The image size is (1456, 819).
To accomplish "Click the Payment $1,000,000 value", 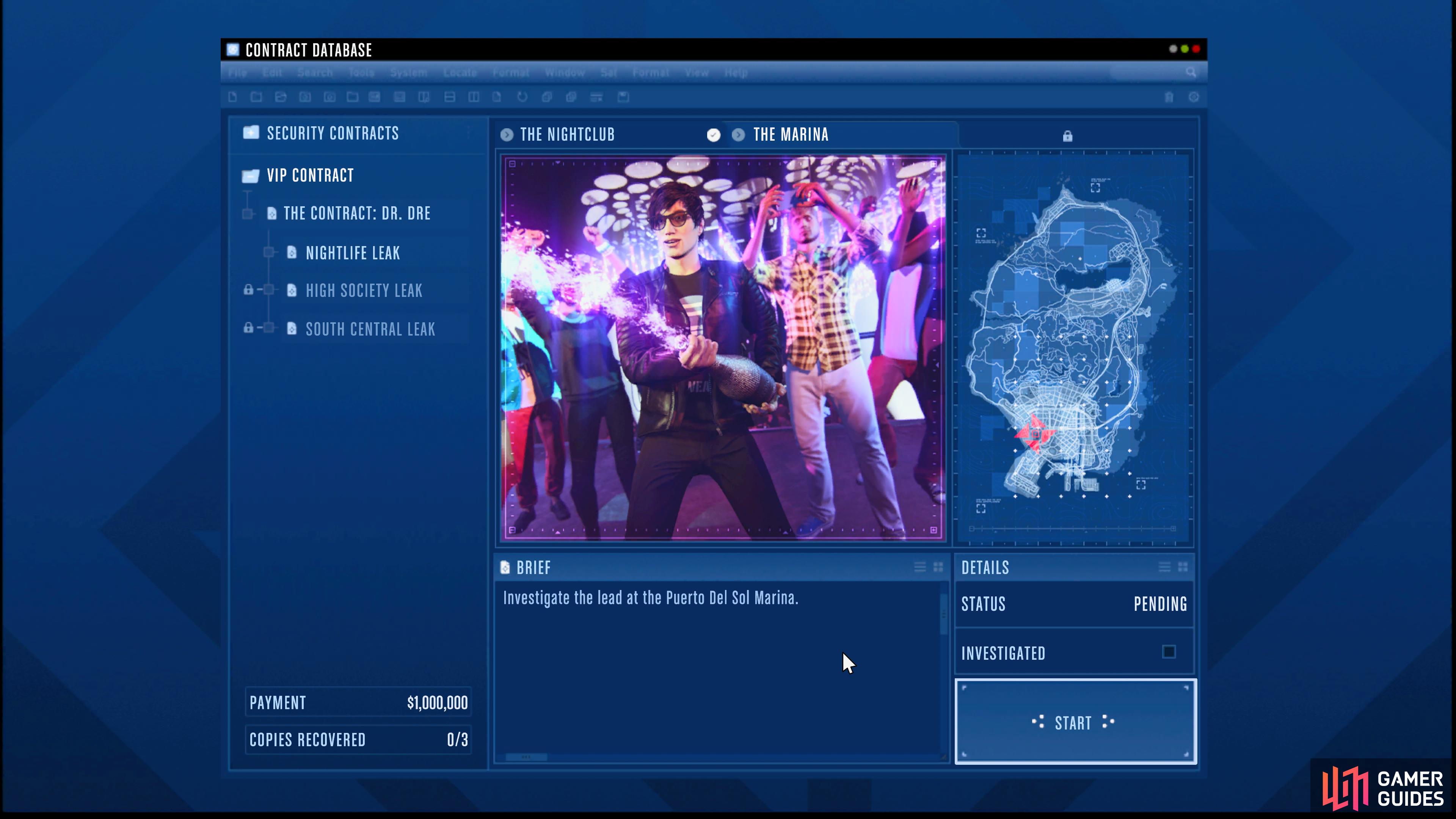I will (x=437, y=703).
